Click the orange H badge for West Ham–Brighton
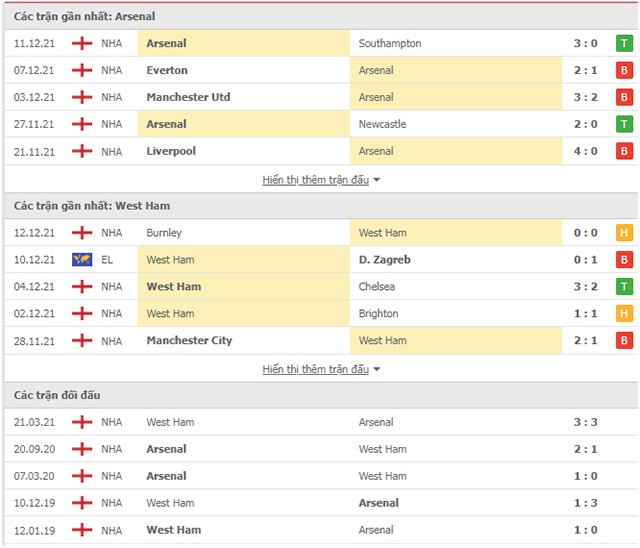Screen dimensions: 640x548 (624, 313)
